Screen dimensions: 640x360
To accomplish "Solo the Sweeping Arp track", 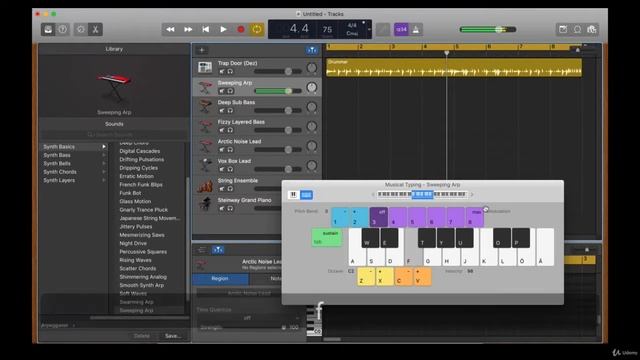I will coord(230,91).
